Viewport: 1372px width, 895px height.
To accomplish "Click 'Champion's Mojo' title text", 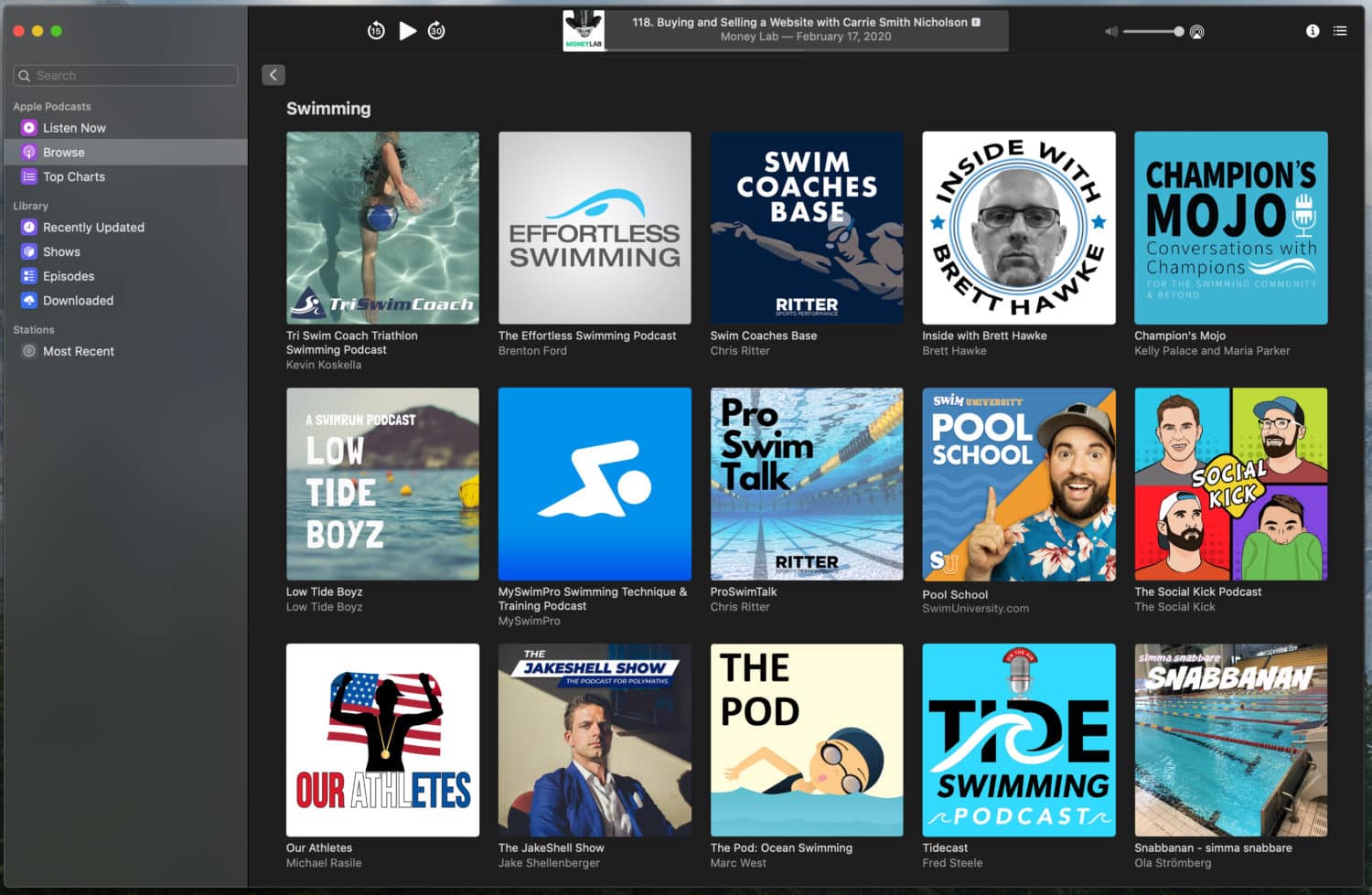I will tap(1180, 336).
